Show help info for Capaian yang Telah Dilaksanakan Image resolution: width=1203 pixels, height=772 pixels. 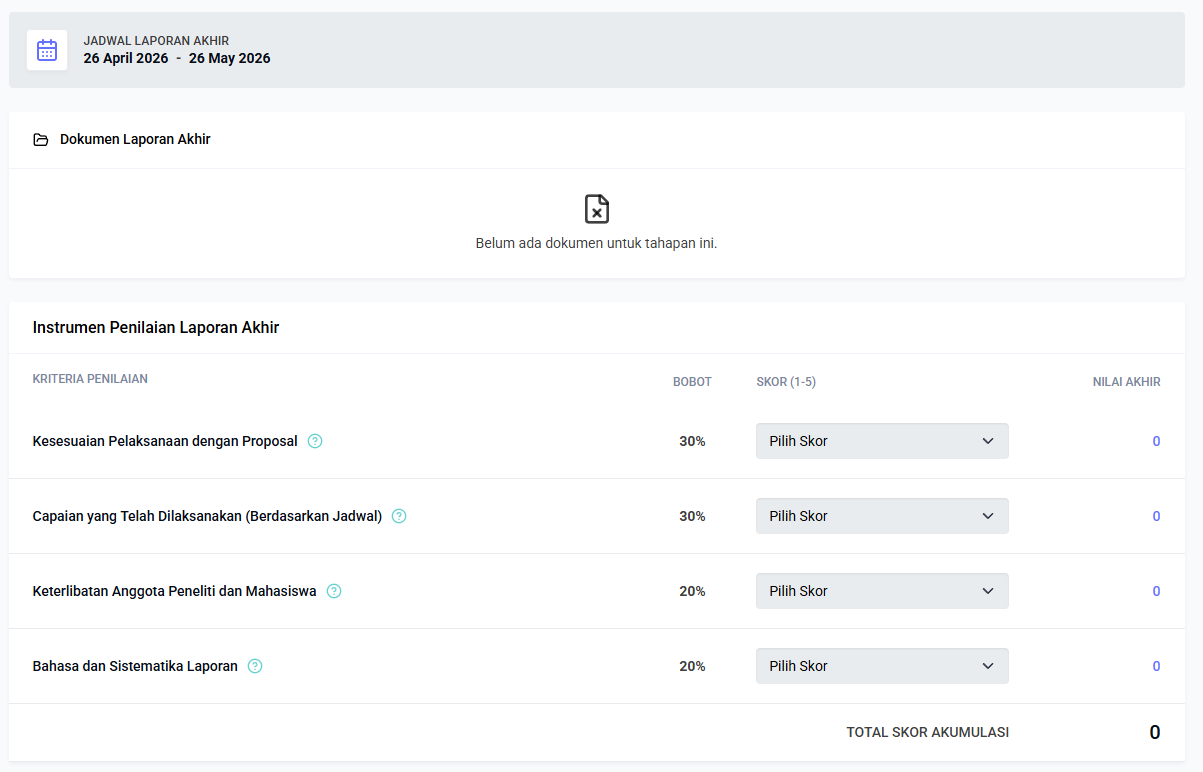399,516
